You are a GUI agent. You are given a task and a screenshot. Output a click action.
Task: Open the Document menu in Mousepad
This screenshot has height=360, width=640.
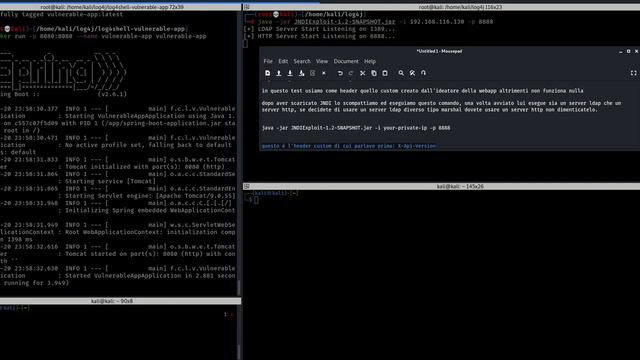pos(346,61)
